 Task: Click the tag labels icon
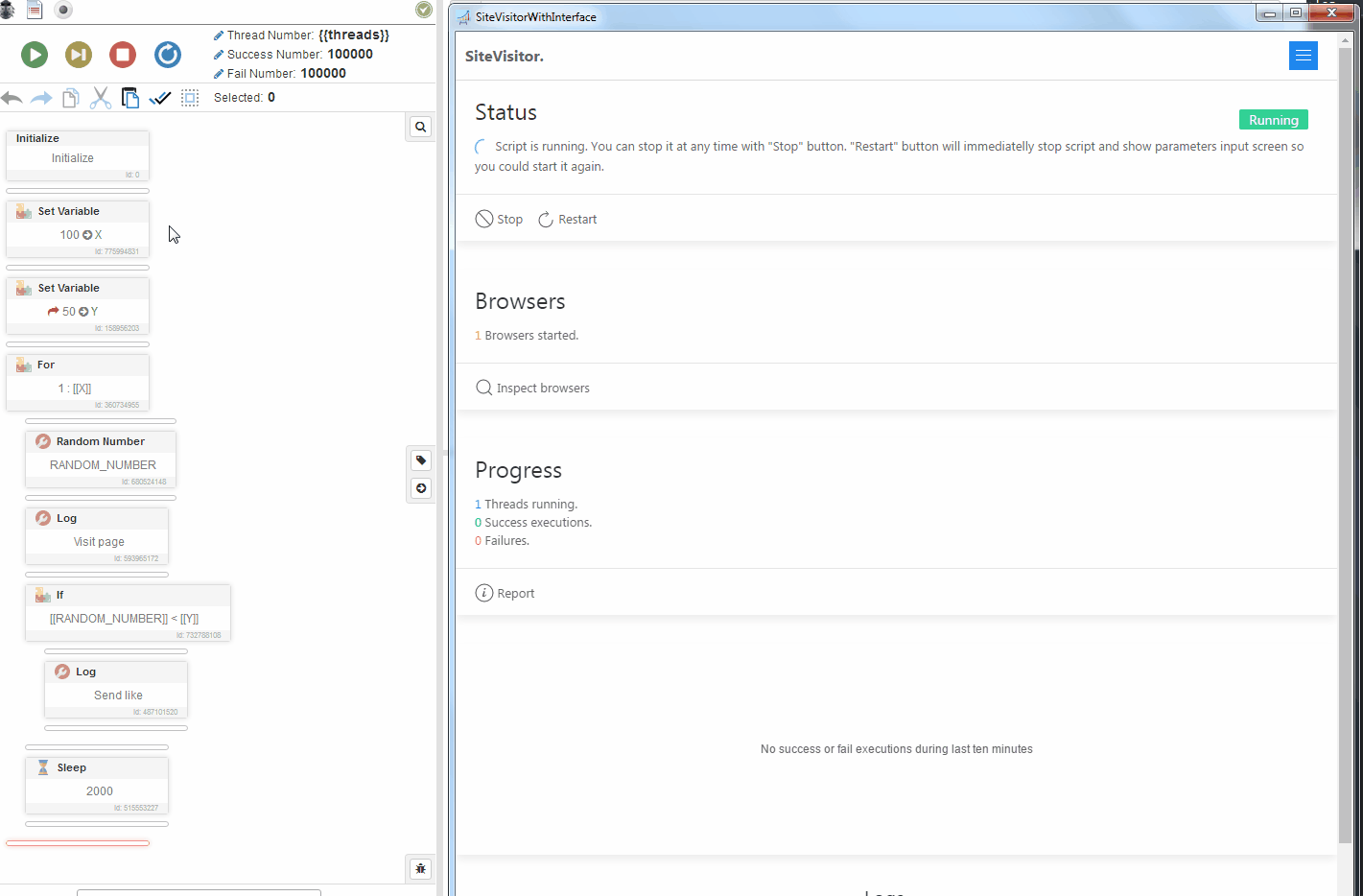[x=420, y=460]
